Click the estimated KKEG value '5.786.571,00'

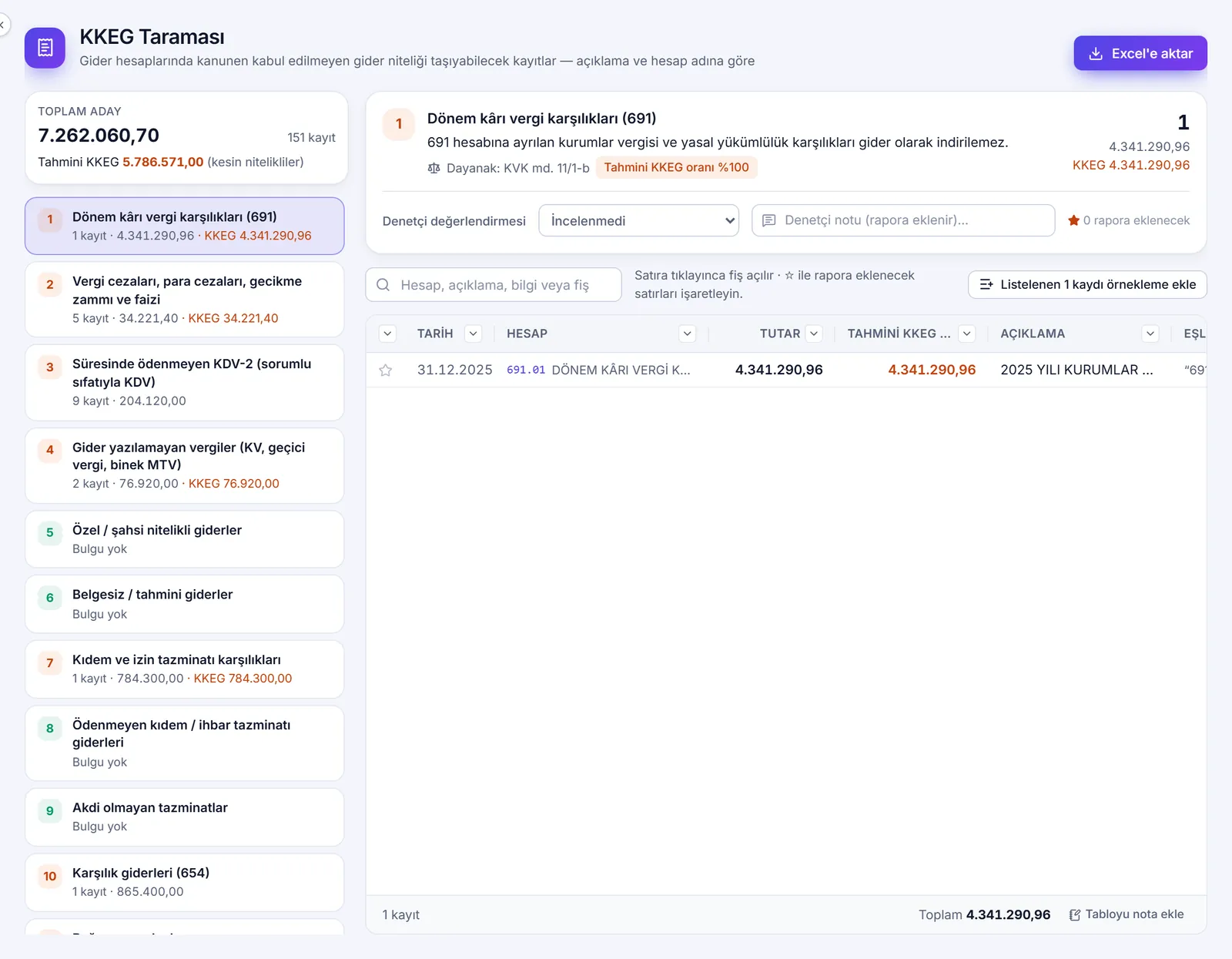click(163, 162)
